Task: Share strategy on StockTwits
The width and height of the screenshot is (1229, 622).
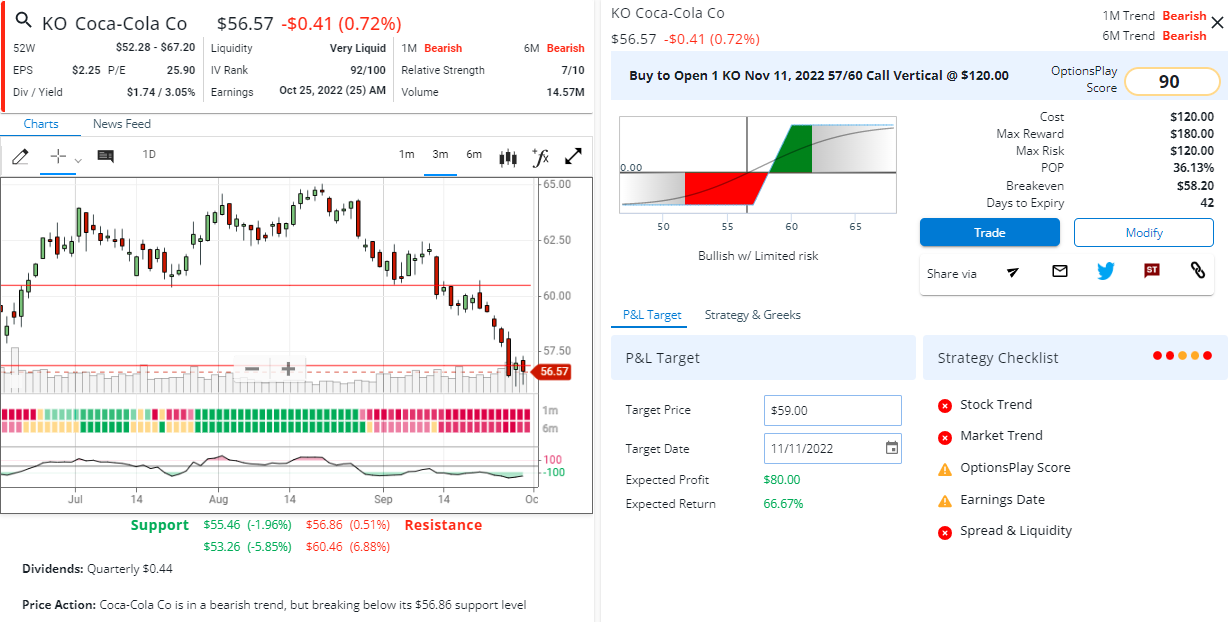Action: 1152,271
